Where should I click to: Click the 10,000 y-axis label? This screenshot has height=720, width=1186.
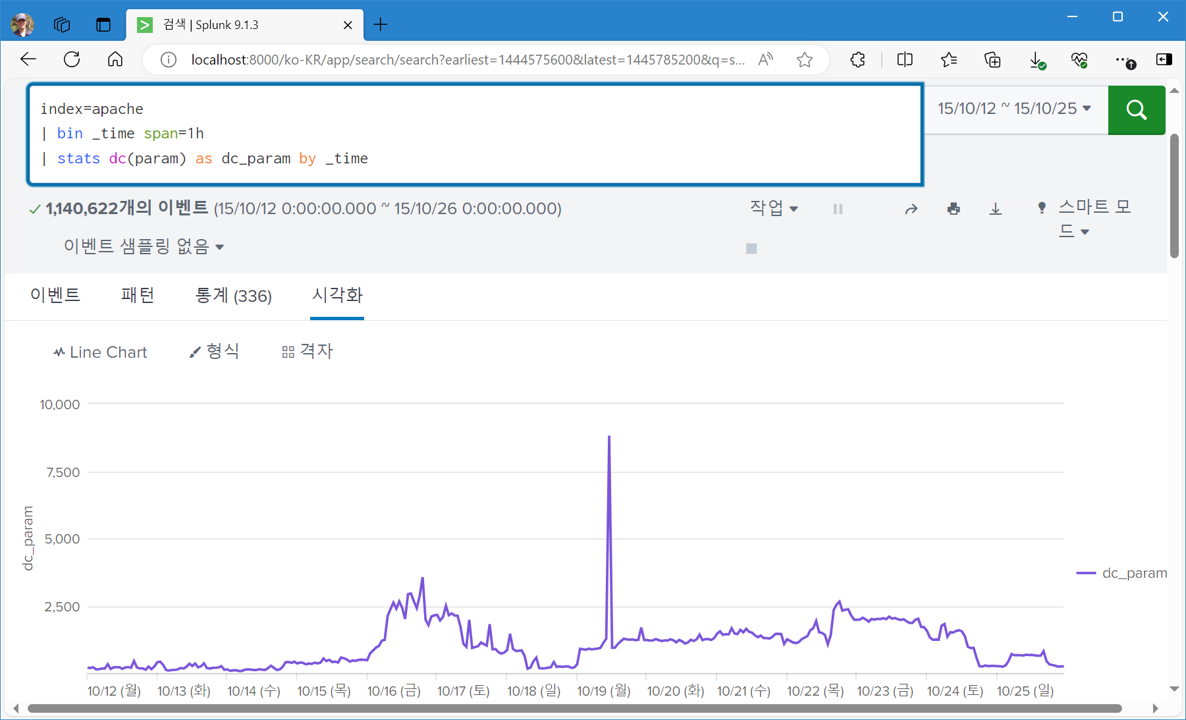click(60, 405)
